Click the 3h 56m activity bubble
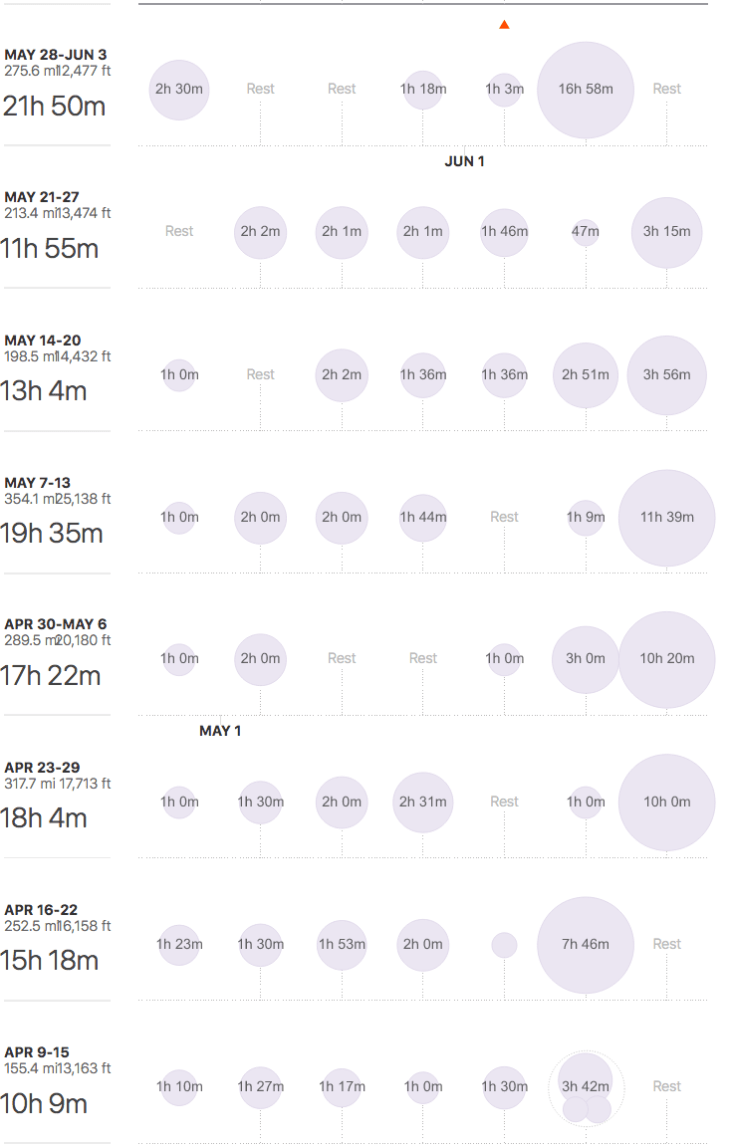Screen dimensions: 729x1148 pos(666,375)
